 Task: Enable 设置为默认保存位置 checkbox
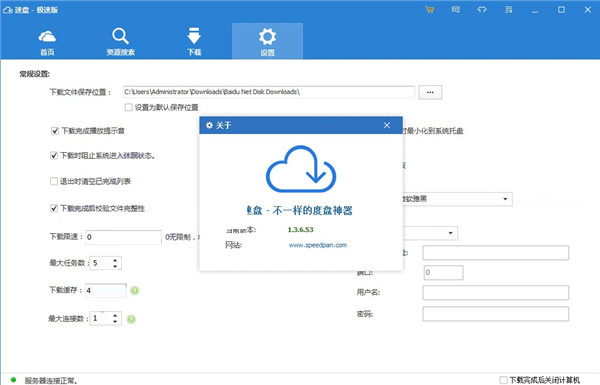coord(129,107)
